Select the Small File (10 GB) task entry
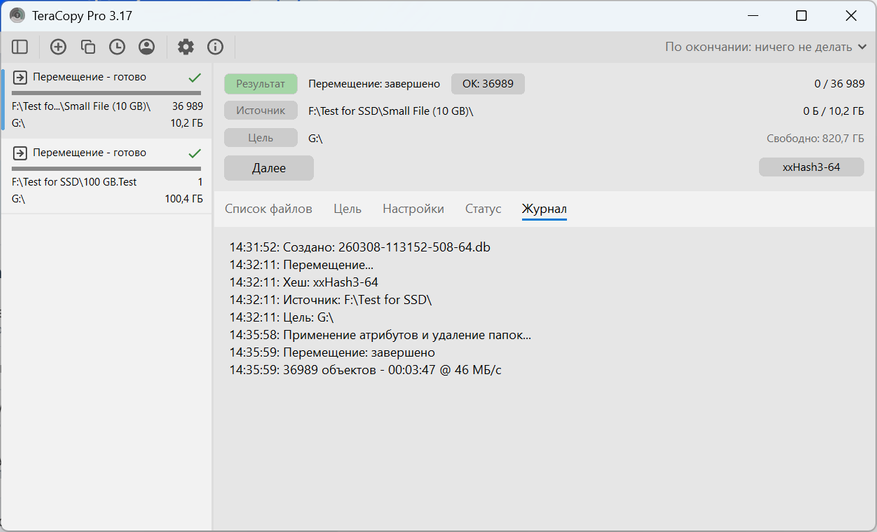877x532 pixels. pos(106,100)
